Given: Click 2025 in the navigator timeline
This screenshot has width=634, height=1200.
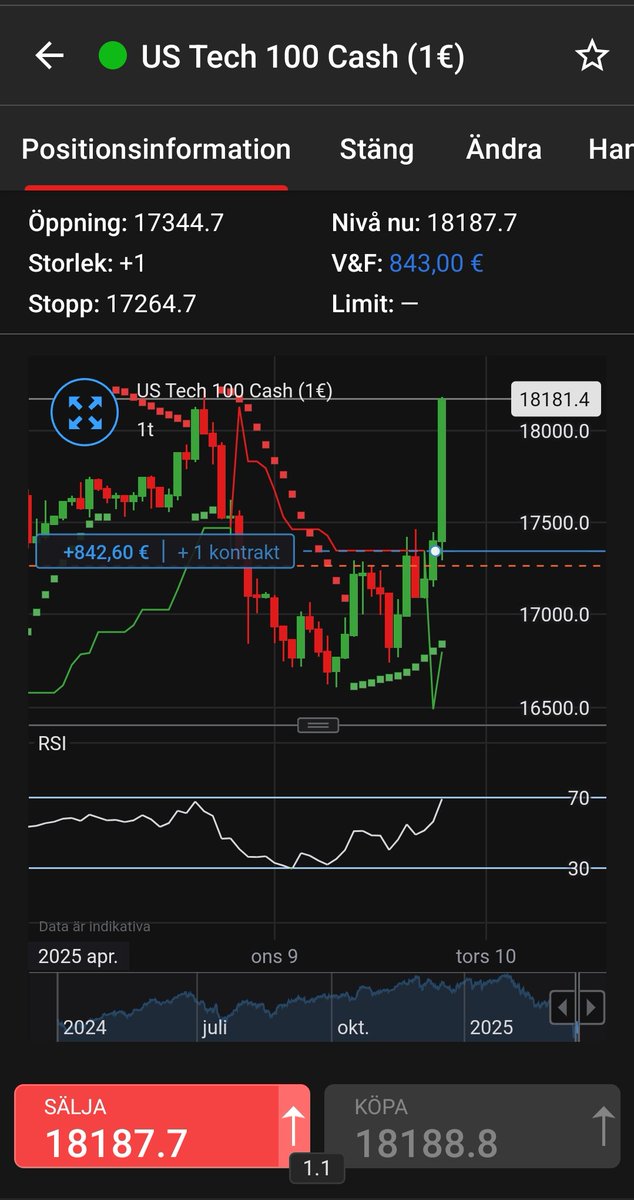Looking at the screenshot, I should click(492, 1027).
